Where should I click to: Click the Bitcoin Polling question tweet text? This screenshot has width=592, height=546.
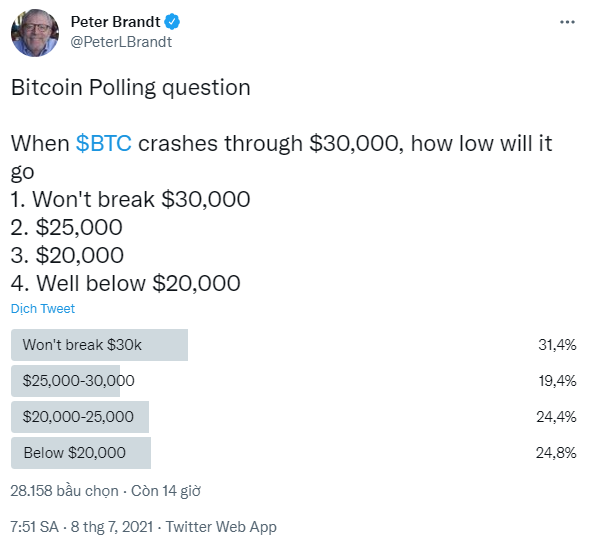[131, 88]
